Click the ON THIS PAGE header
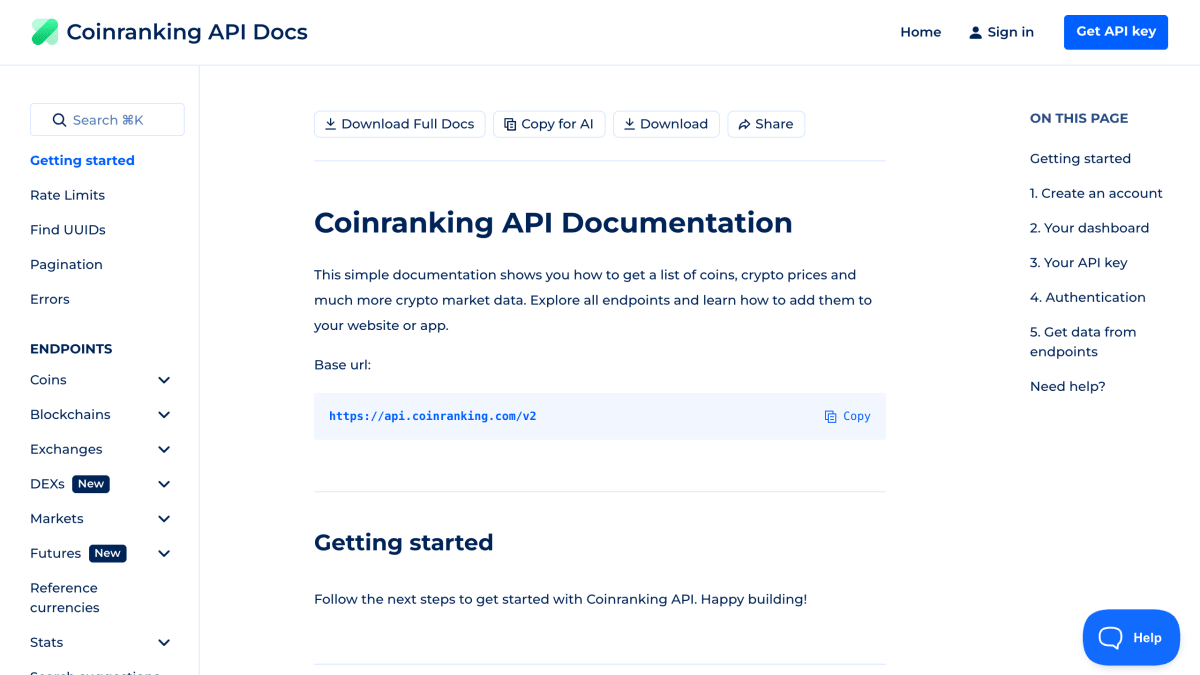 pyautogui.click(x=1079, y=118)
